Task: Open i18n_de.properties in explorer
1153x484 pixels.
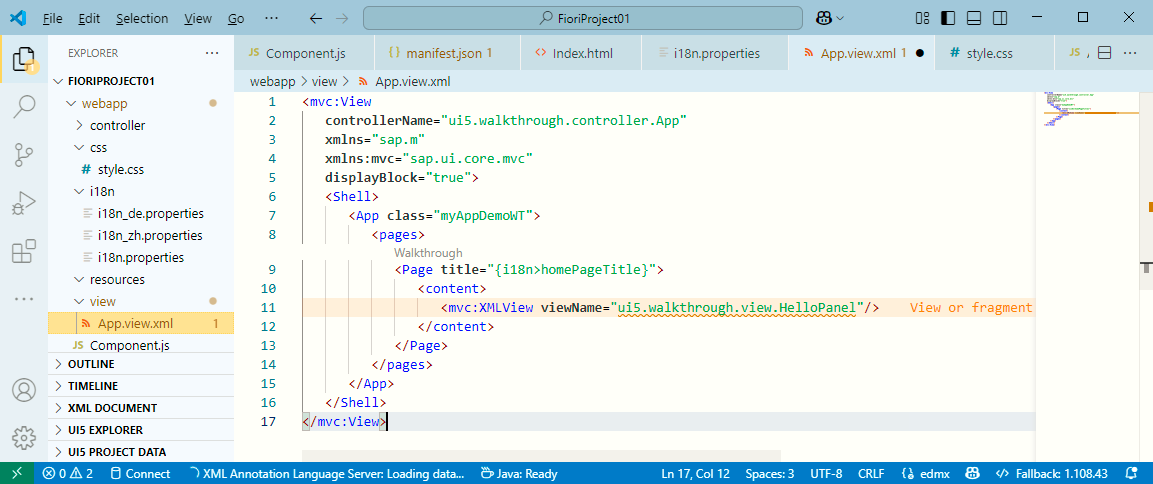Action: [x=140, y=214]
